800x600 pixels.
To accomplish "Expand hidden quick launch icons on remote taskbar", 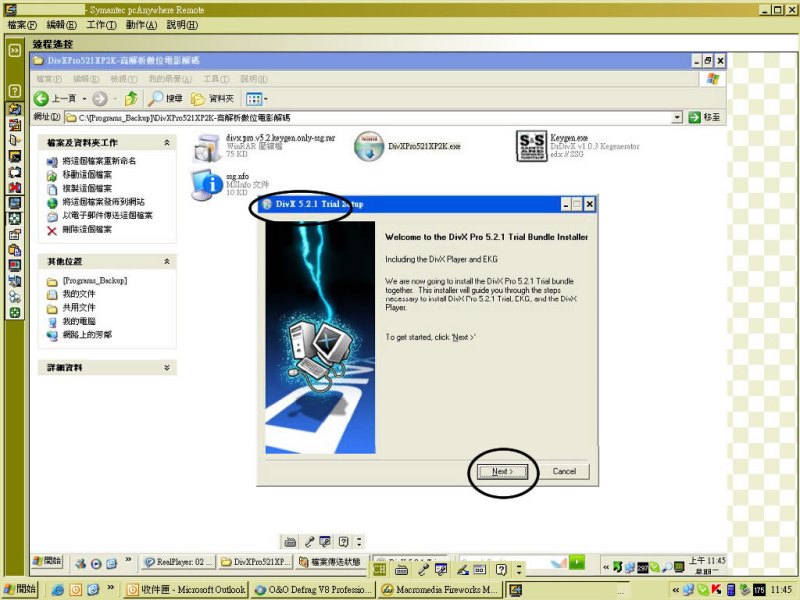I will click(x=128, y=560).
